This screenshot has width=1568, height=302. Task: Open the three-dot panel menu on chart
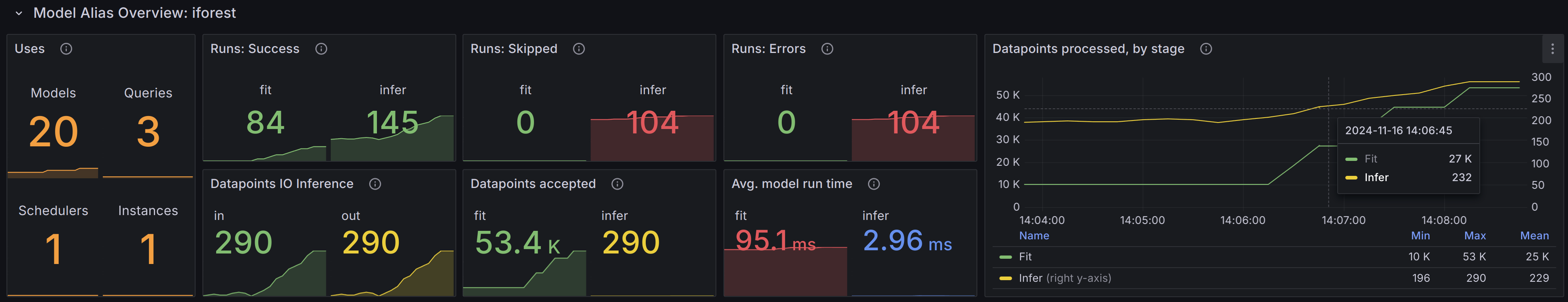(1552, 49)
